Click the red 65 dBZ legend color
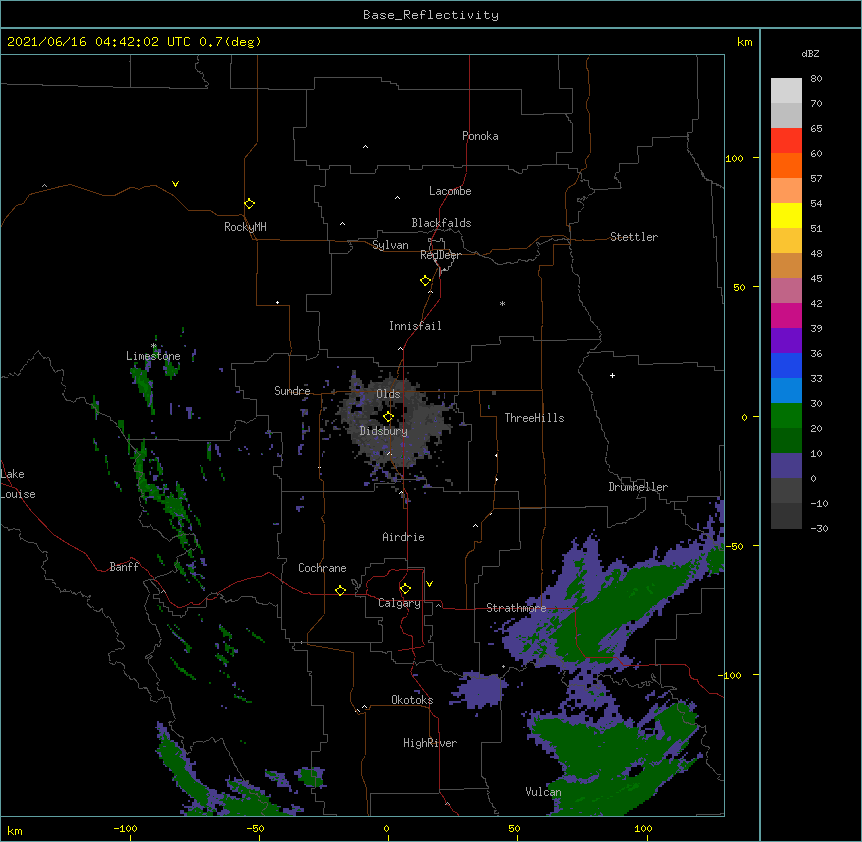The image size is (862, 842). (x=786, y=140)
